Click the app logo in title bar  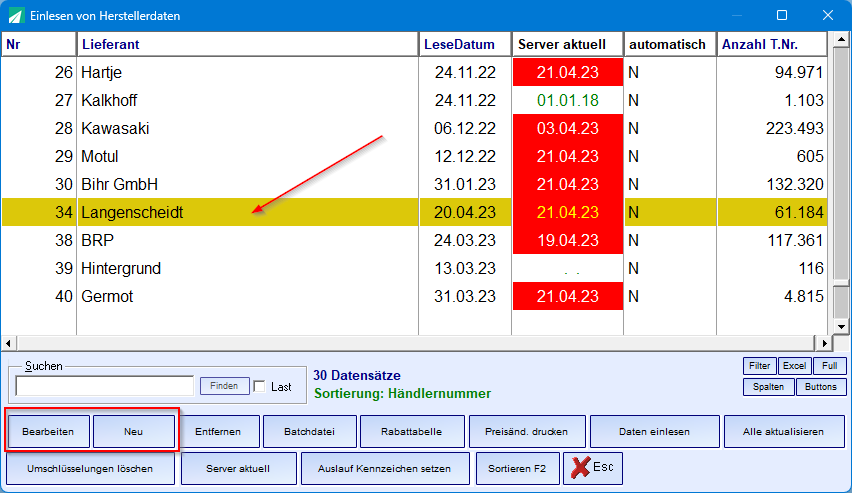pos(16,16)
